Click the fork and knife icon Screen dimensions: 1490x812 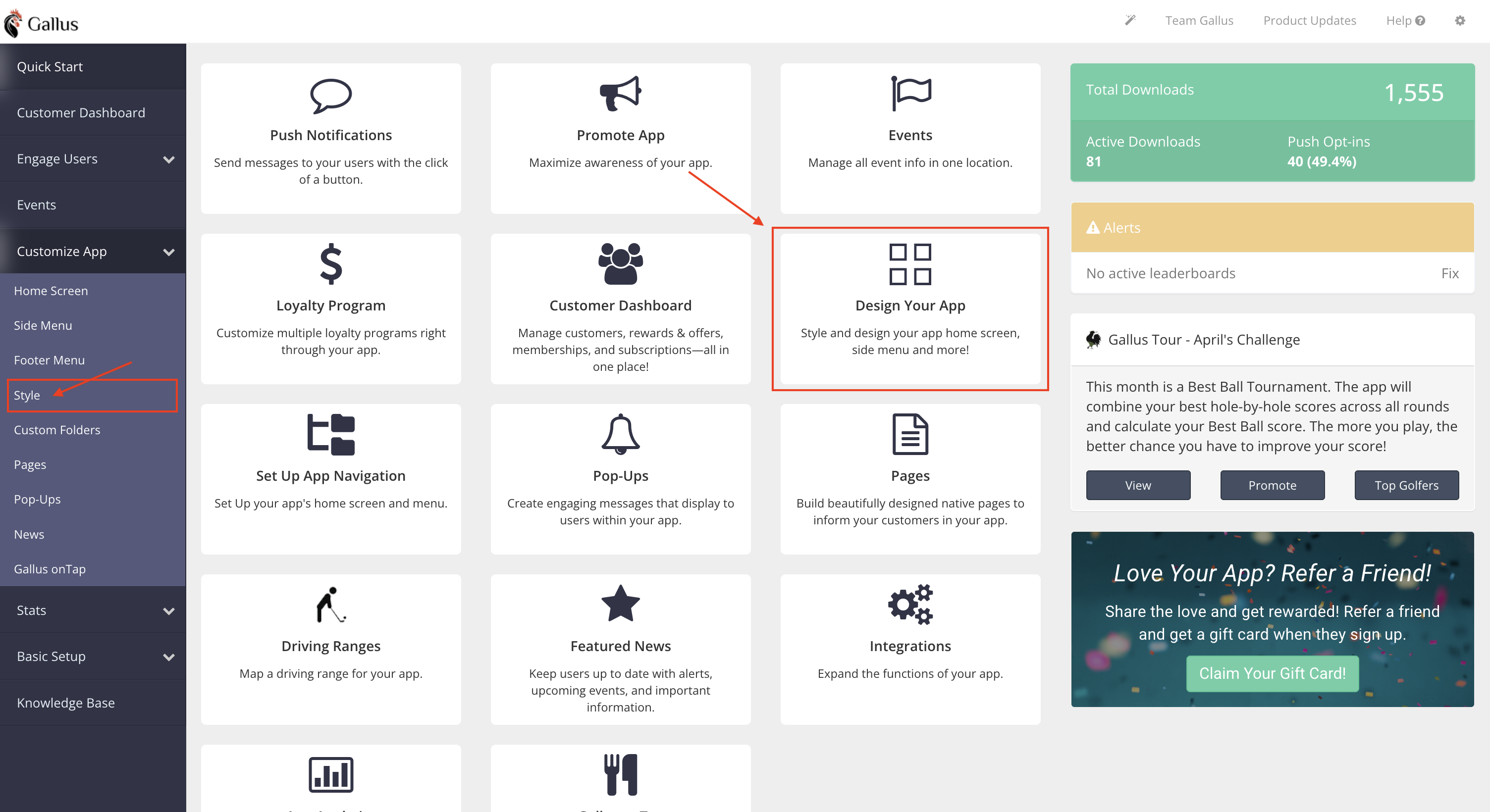click(x=620, y=774)
